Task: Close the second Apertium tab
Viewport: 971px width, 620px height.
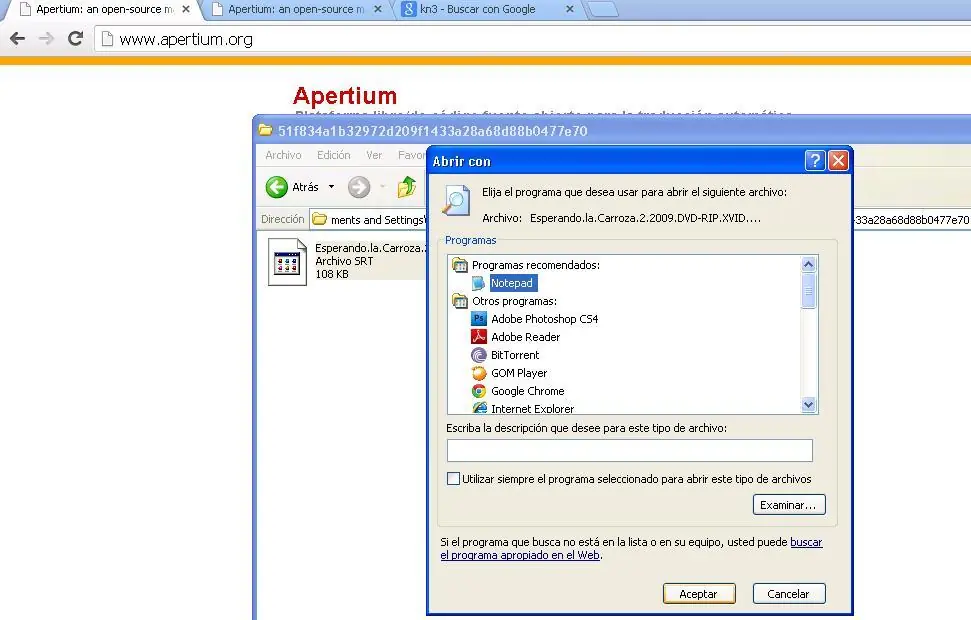Action: (378, 9)
